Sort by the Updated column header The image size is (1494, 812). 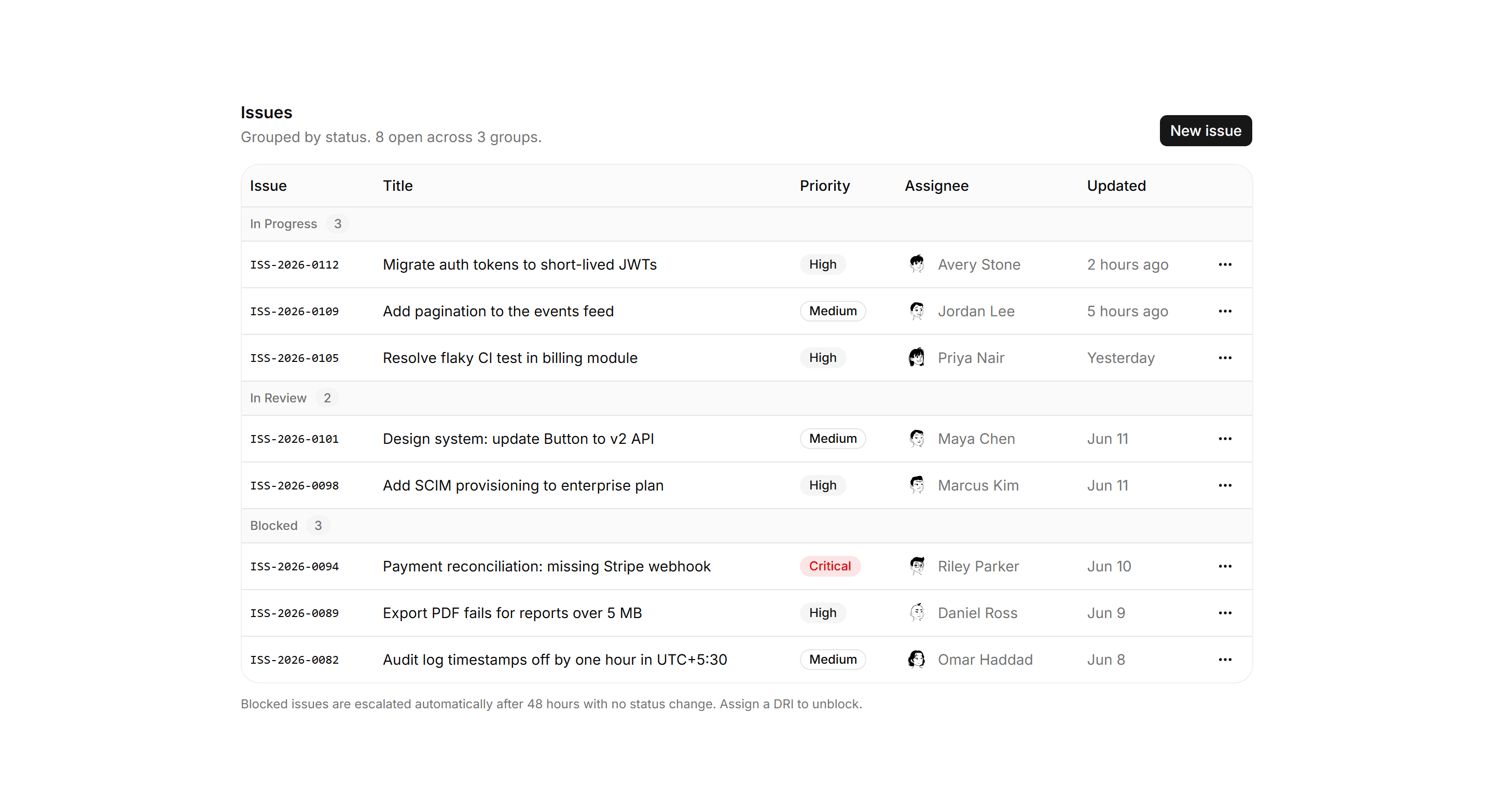click(x=1116, y=186)
